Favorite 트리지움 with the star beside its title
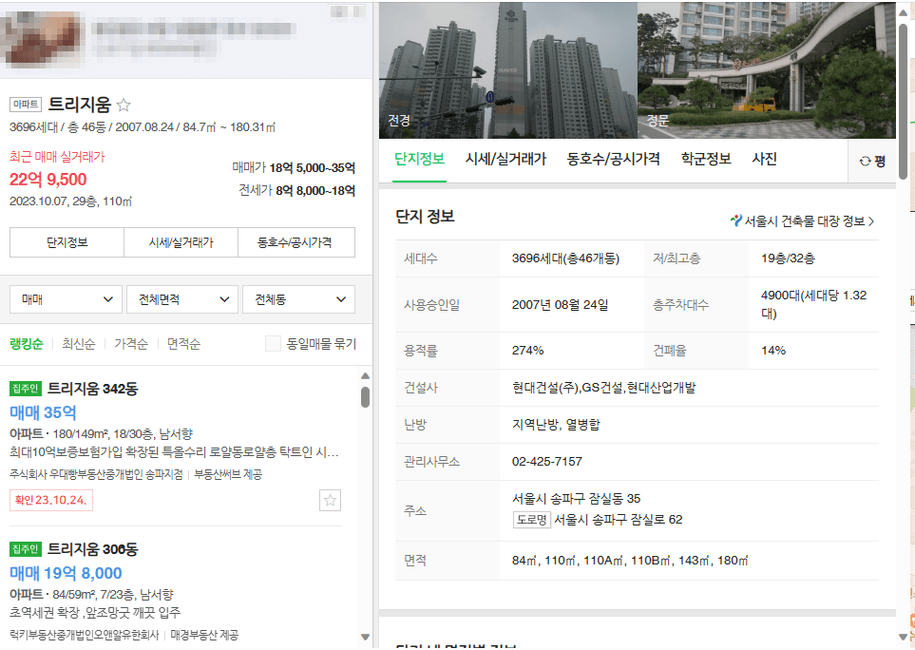 pyautogui.click(x=123, y=105)
